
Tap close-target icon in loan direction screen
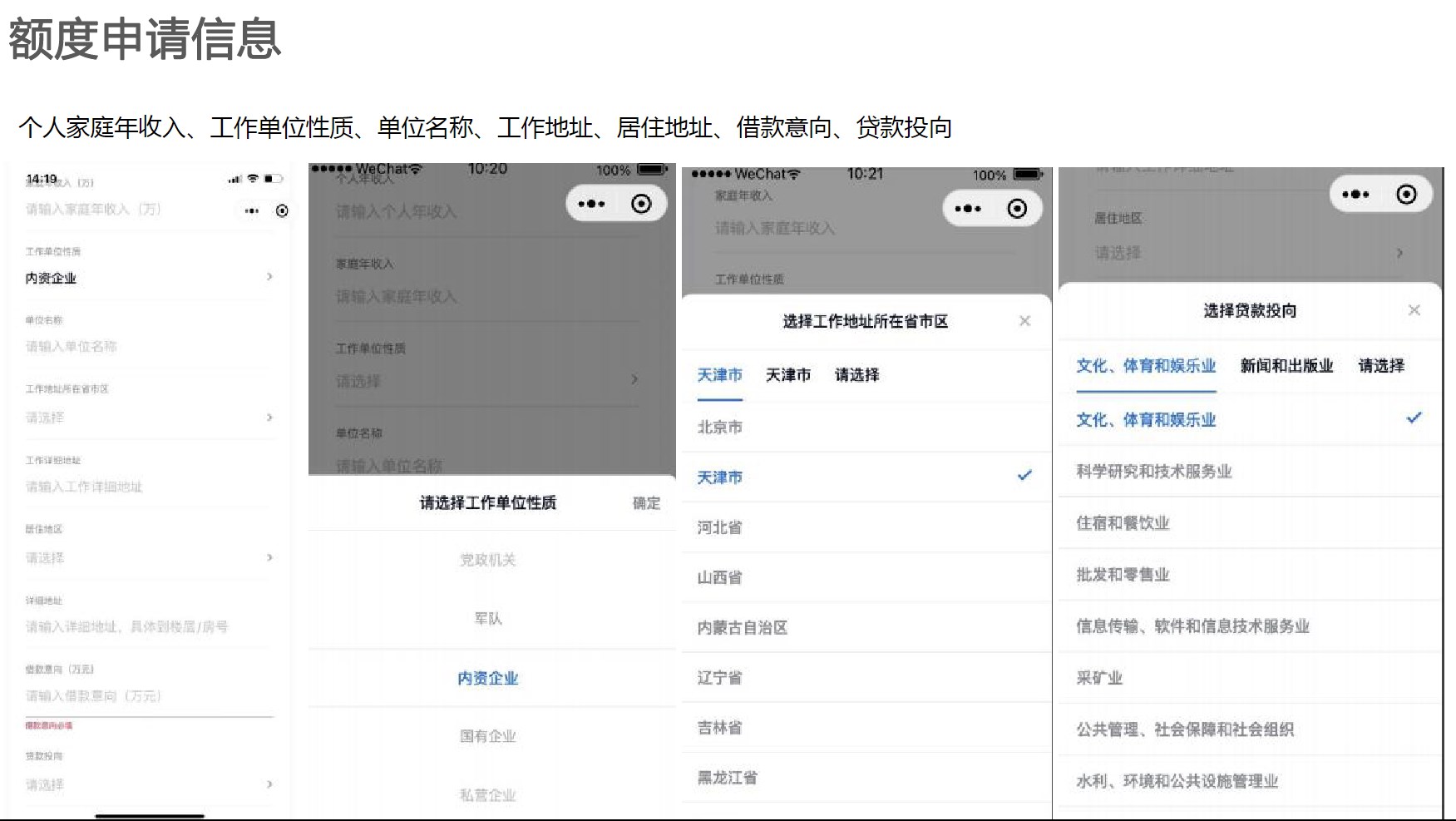[x=1406, y=195]
